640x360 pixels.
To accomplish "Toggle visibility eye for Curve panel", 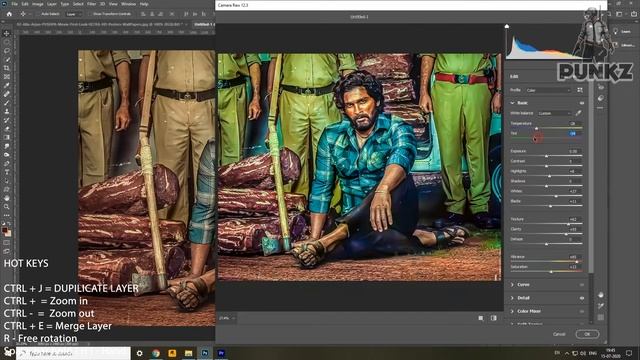I will [581, 285].
